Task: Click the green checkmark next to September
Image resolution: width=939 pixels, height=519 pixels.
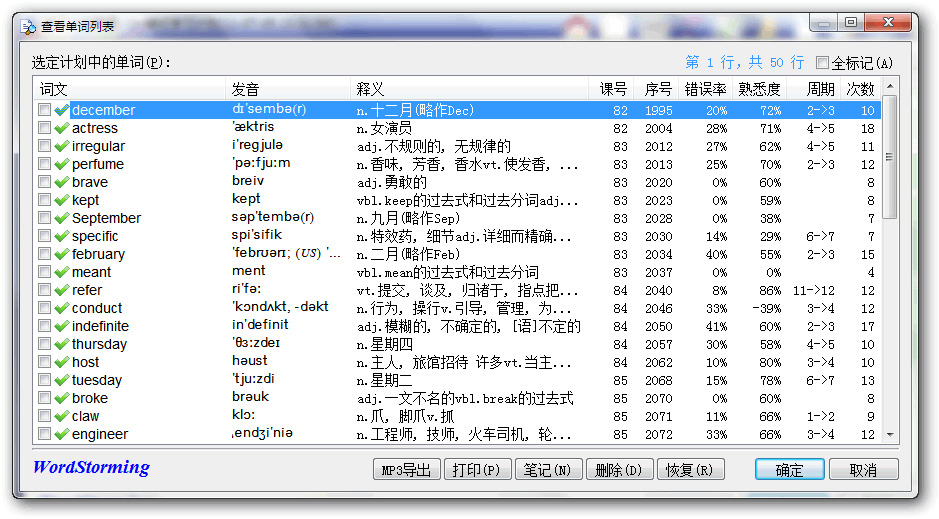Action: tap(62, 218)
